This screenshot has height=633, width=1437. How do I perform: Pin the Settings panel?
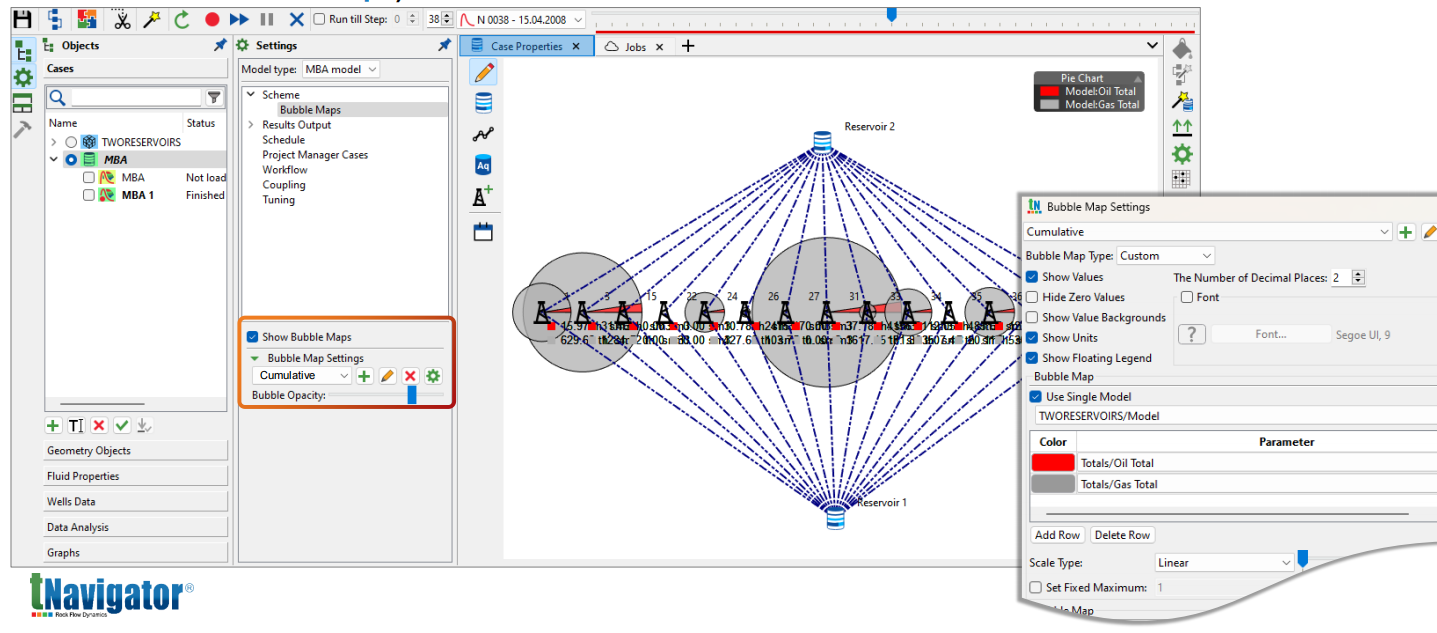click(x=444, y=46)
